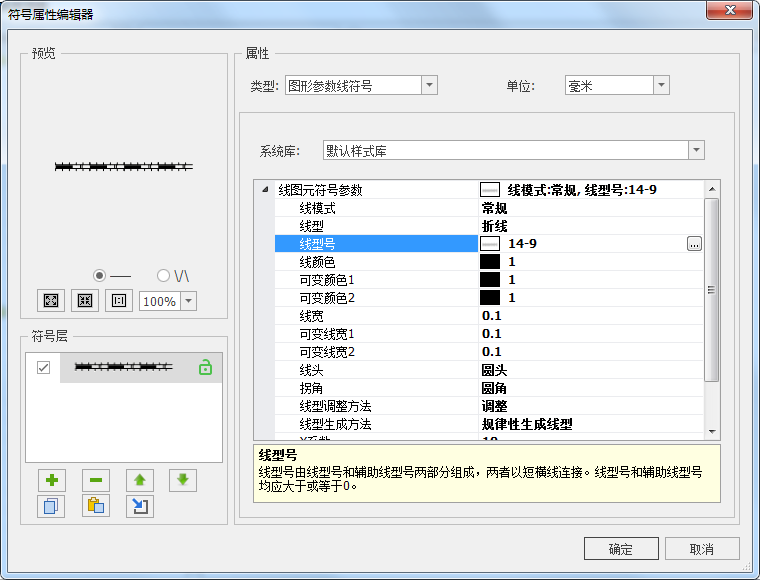Remove the selected symbol layer
Screen dimensions: 760x580
[x=96, y=480]
